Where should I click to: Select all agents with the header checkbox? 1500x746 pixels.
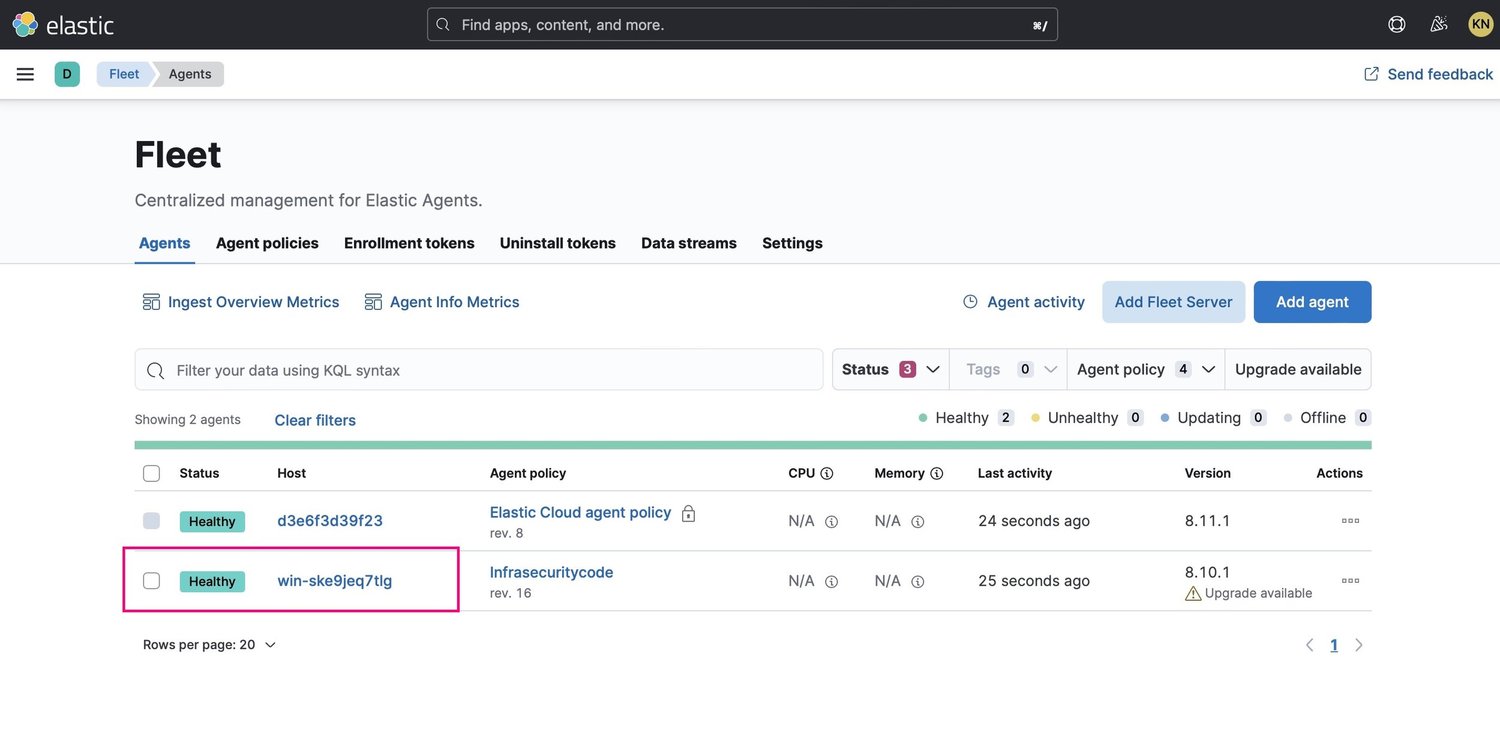pyautogui.click(x=151, y=472)
